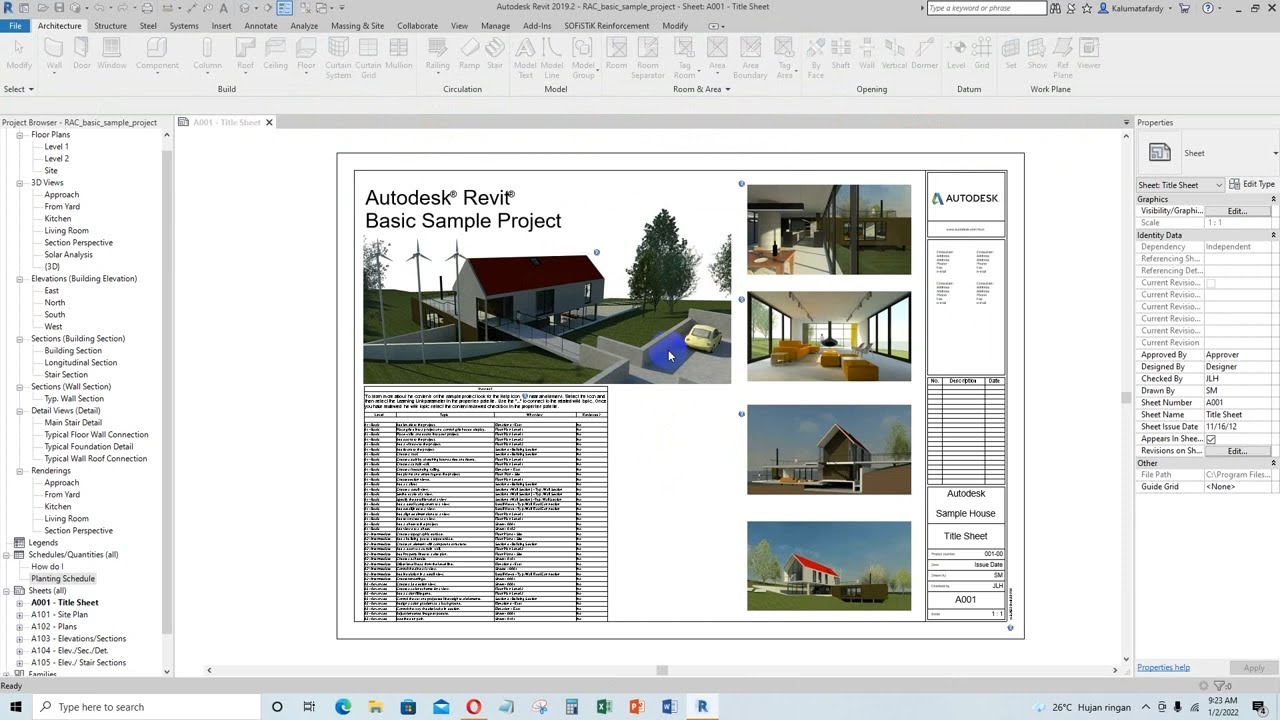Open the work plane Viewer
This screenshot has height=720, width=1280.
pyautogui.click(x=1089, y=54)
